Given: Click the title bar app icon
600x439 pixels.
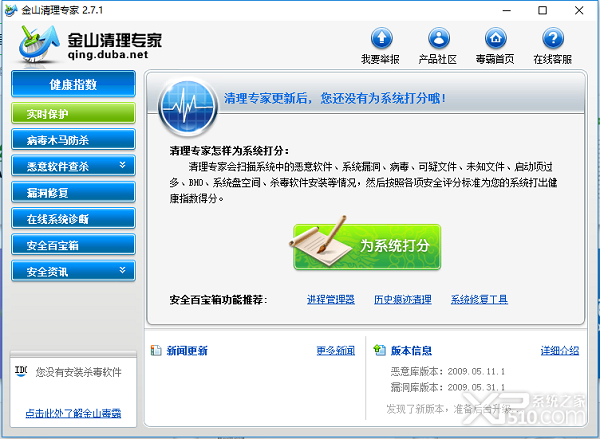Looking at the screenshot, I should point(11,10).
